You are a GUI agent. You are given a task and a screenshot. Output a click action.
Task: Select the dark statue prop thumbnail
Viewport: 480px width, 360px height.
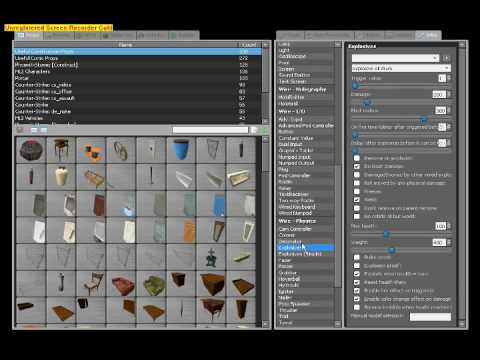pos(211,257)
